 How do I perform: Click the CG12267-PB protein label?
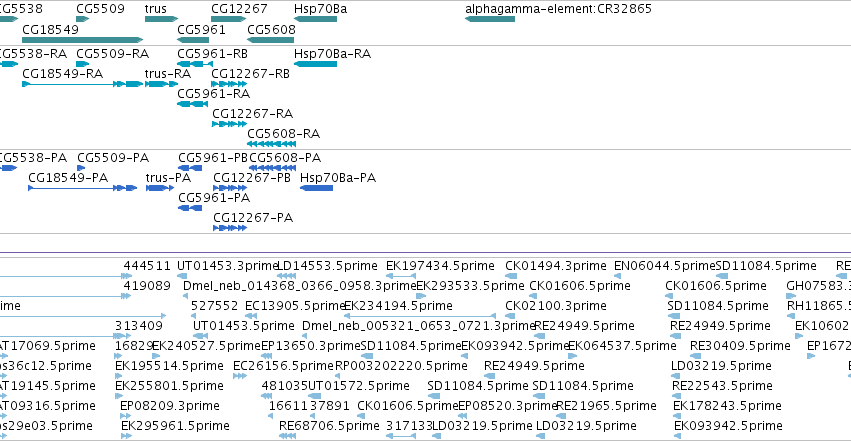point(252,178)
